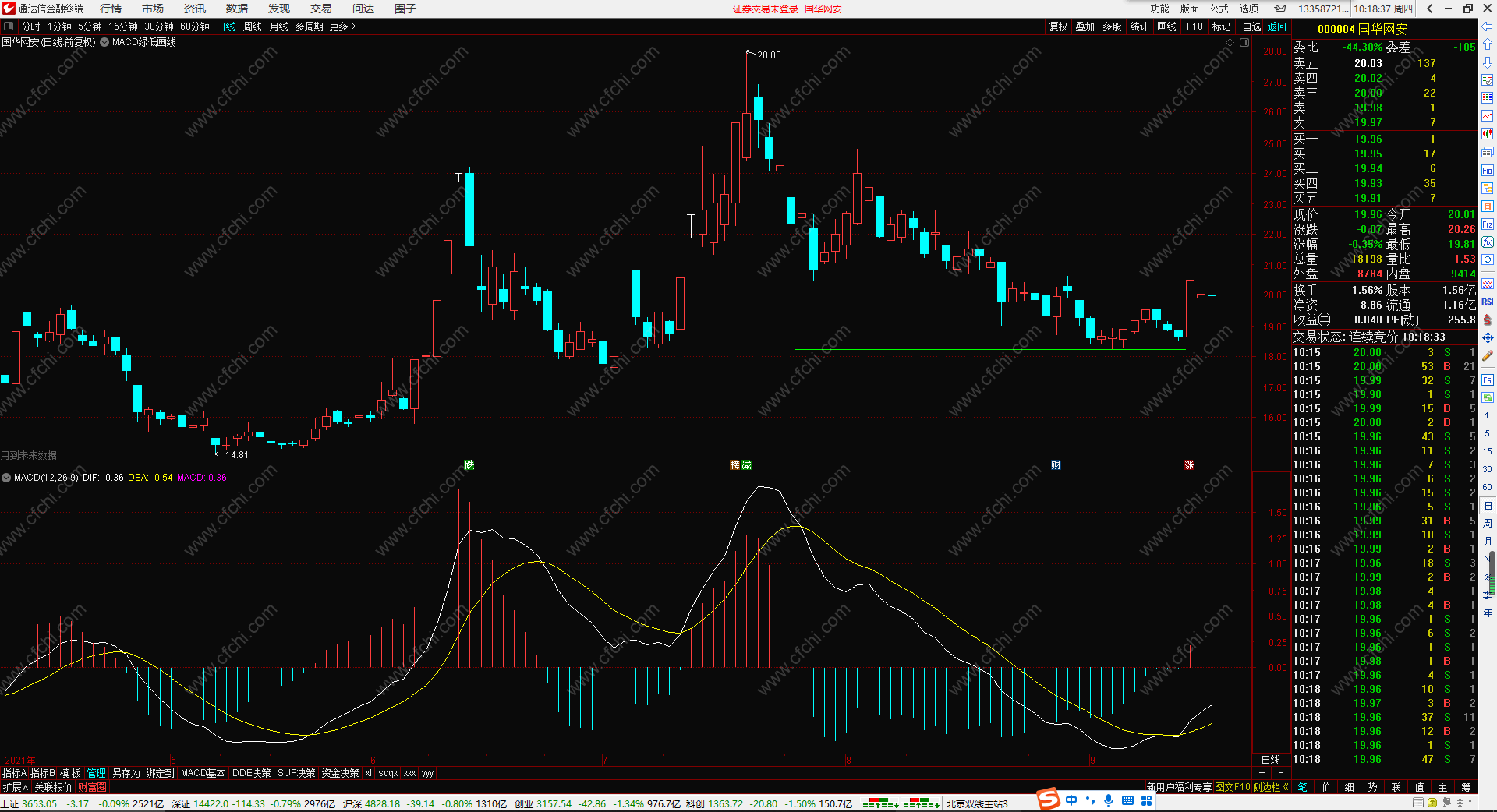Open the 行情 menu
Viewport: 1497px width, 812px height.
pyautogui.click(x=111, y=9)
